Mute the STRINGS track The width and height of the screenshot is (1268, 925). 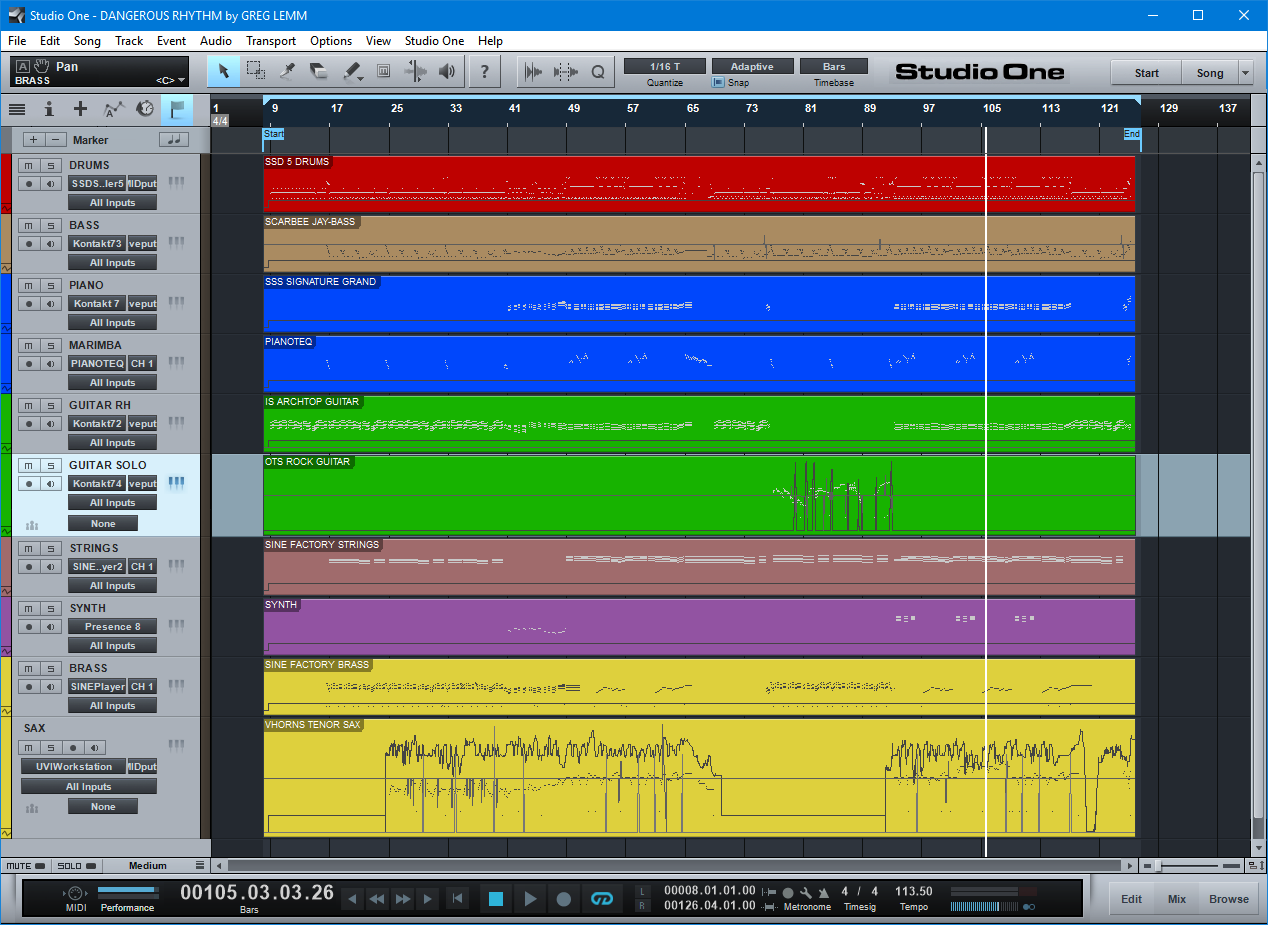pos(30,549)
